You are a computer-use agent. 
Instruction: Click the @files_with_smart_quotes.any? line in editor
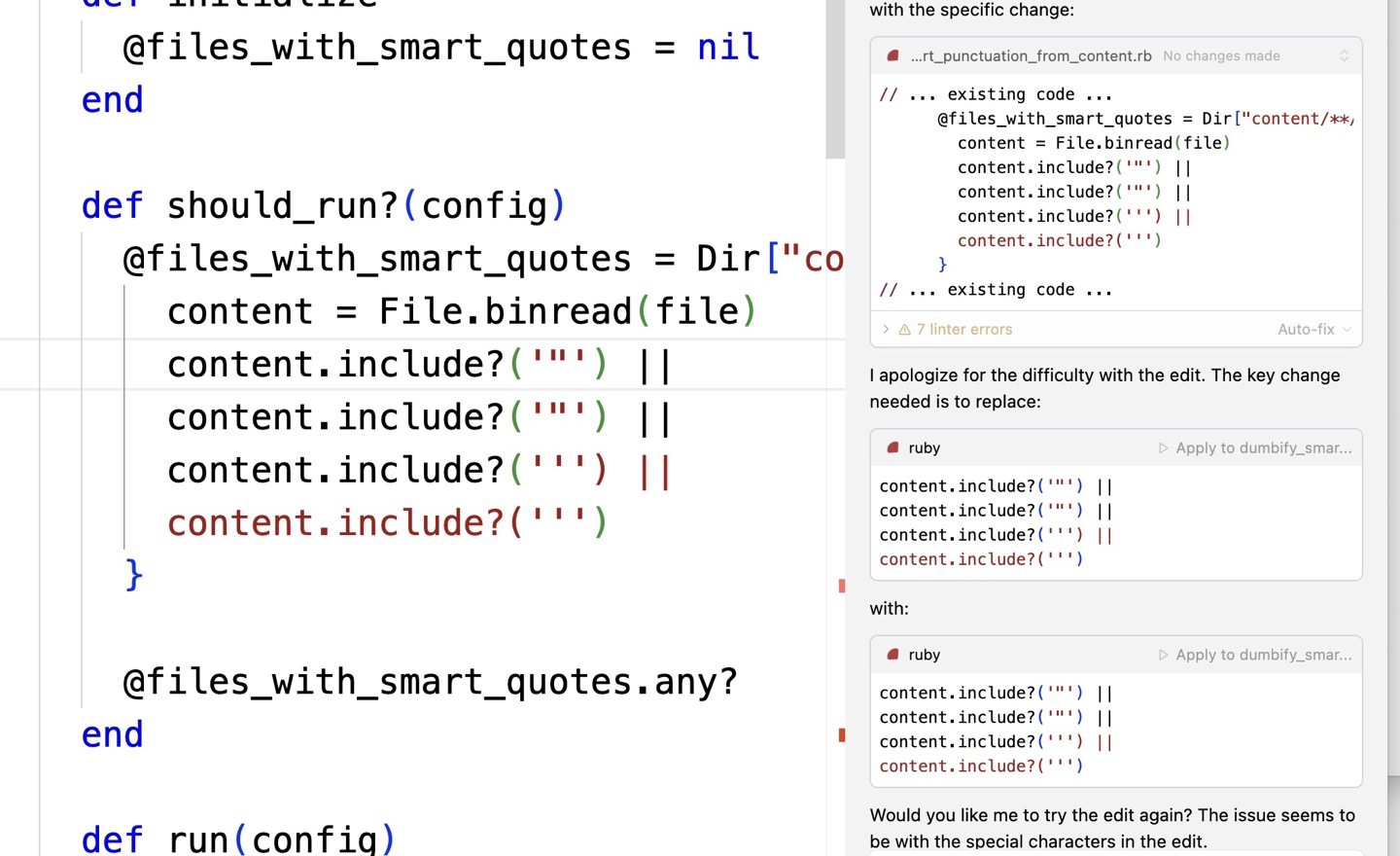pyautogui.click(x=430, y=682)
